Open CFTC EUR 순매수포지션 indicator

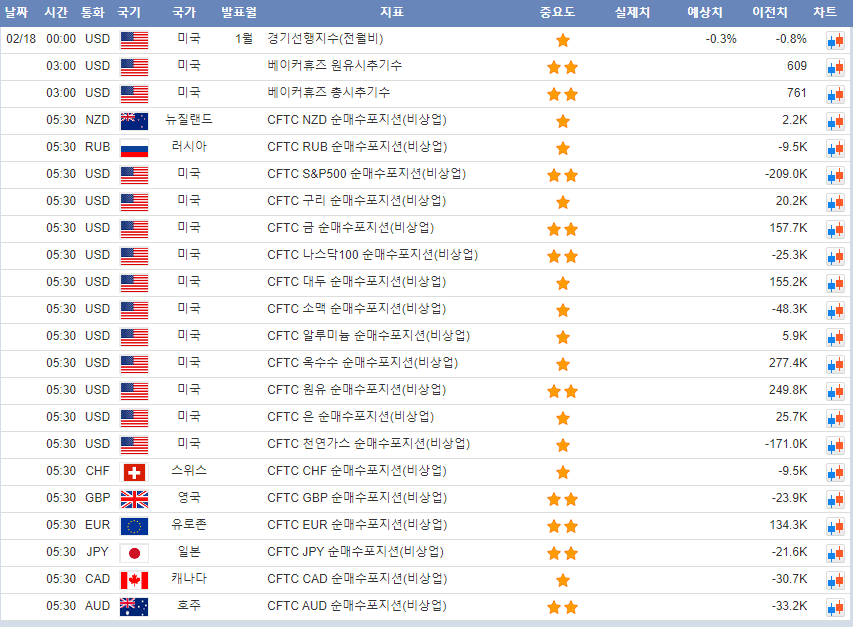357,525
